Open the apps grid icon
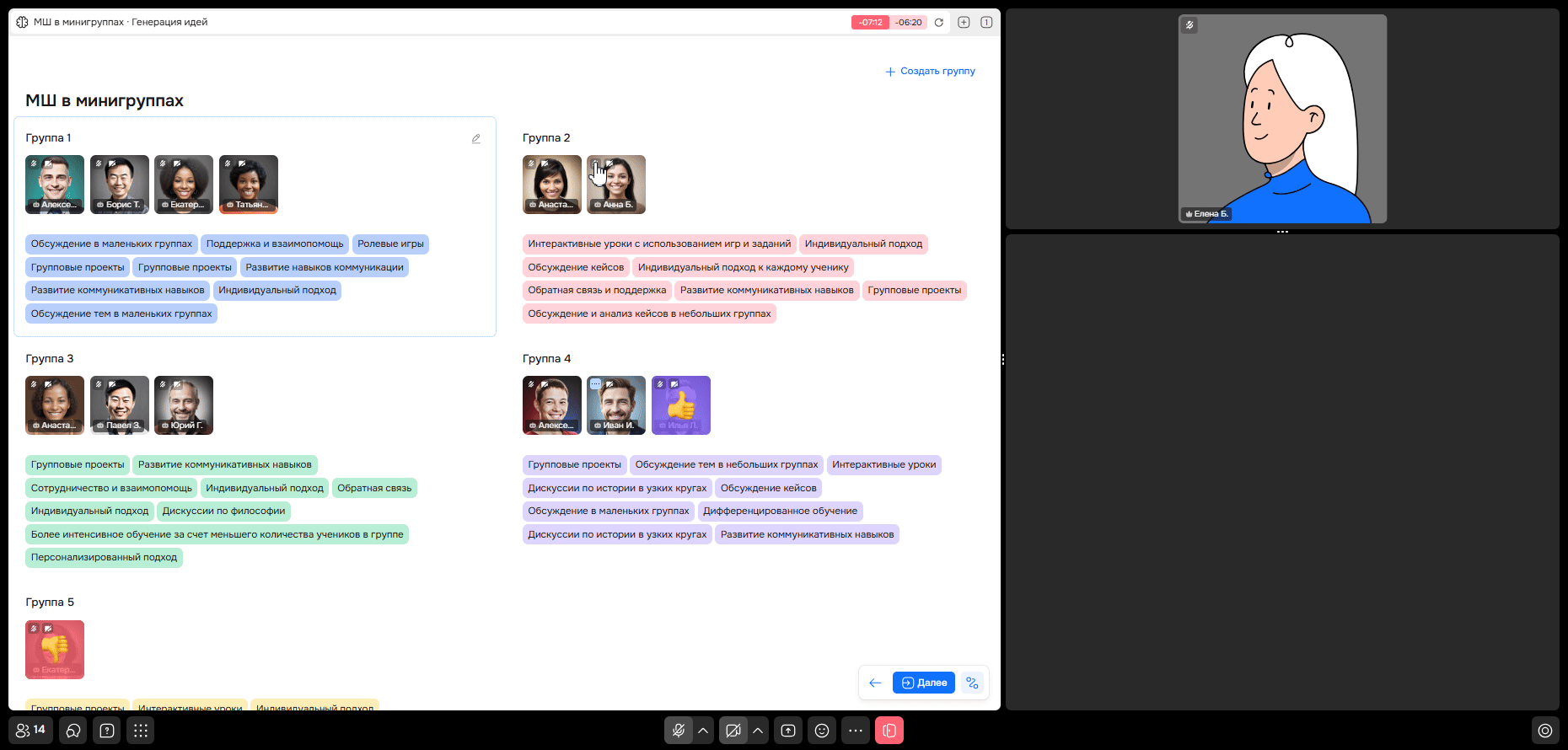Image resolution: width=1568 pixels, height=750 pixels. 141,731
